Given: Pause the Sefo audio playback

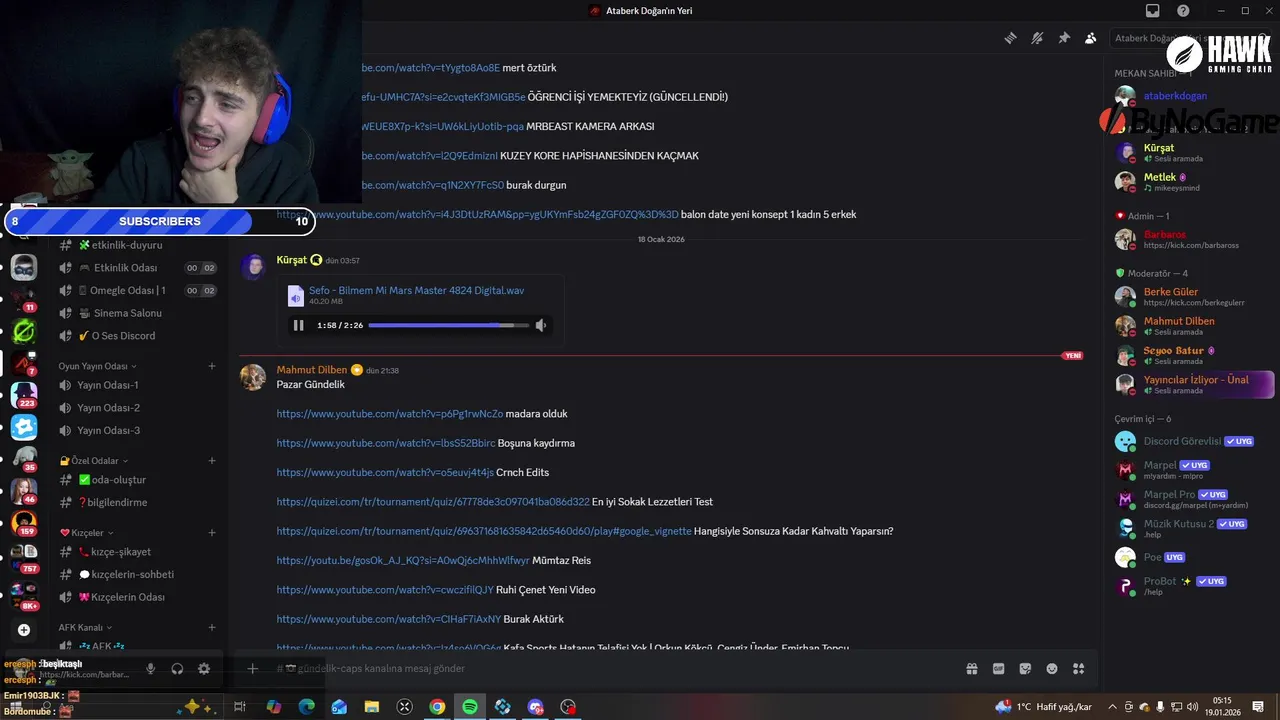Looking at the screenshot, I should click(298, 325).
